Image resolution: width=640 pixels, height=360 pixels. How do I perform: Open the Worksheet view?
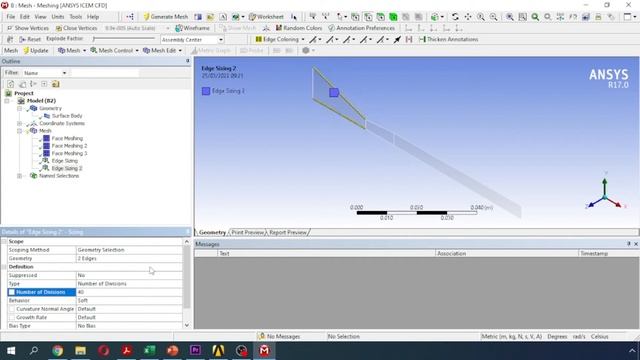pos(266,17)
